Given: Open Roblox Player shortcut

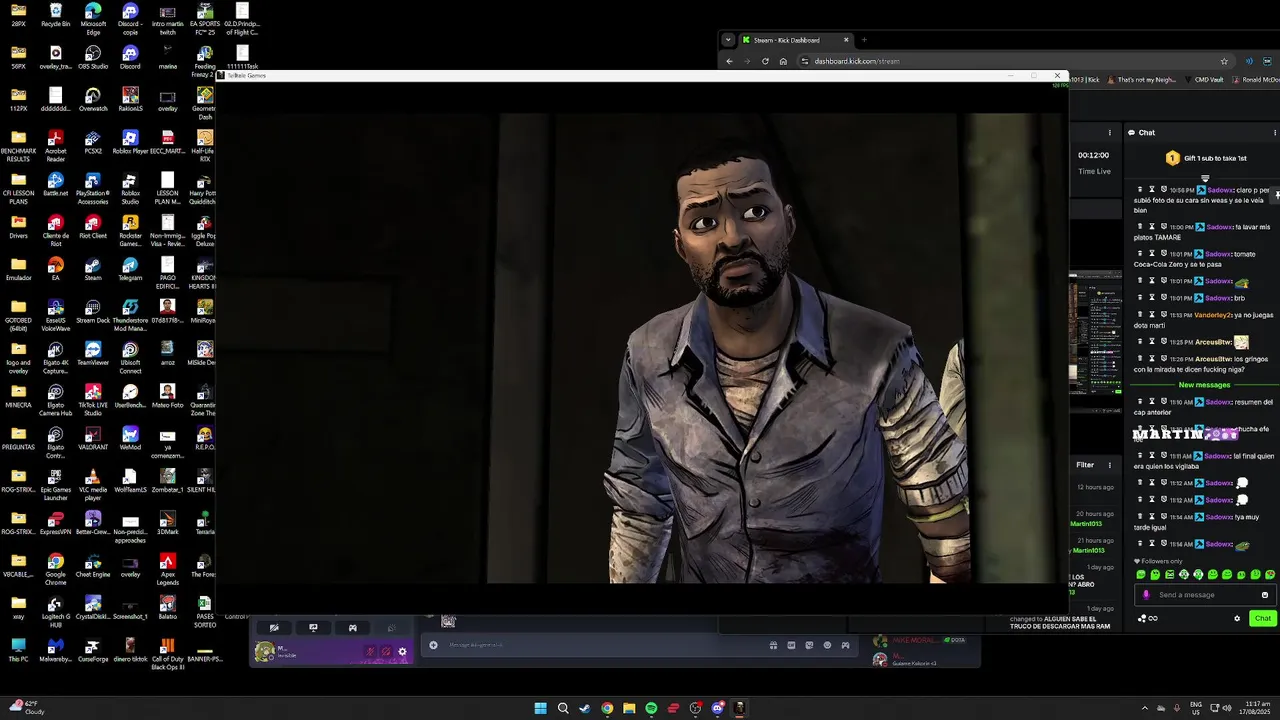Looking at the screenshot, I should pos(130,142).
